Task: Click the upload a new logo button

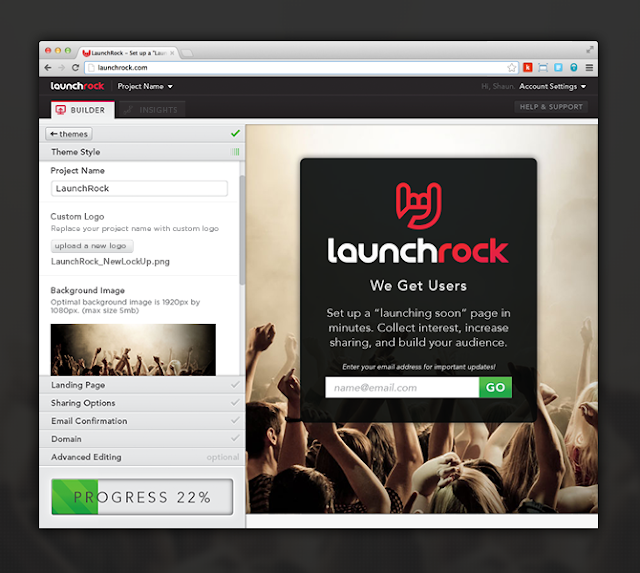Action: [x=92, y=246]
